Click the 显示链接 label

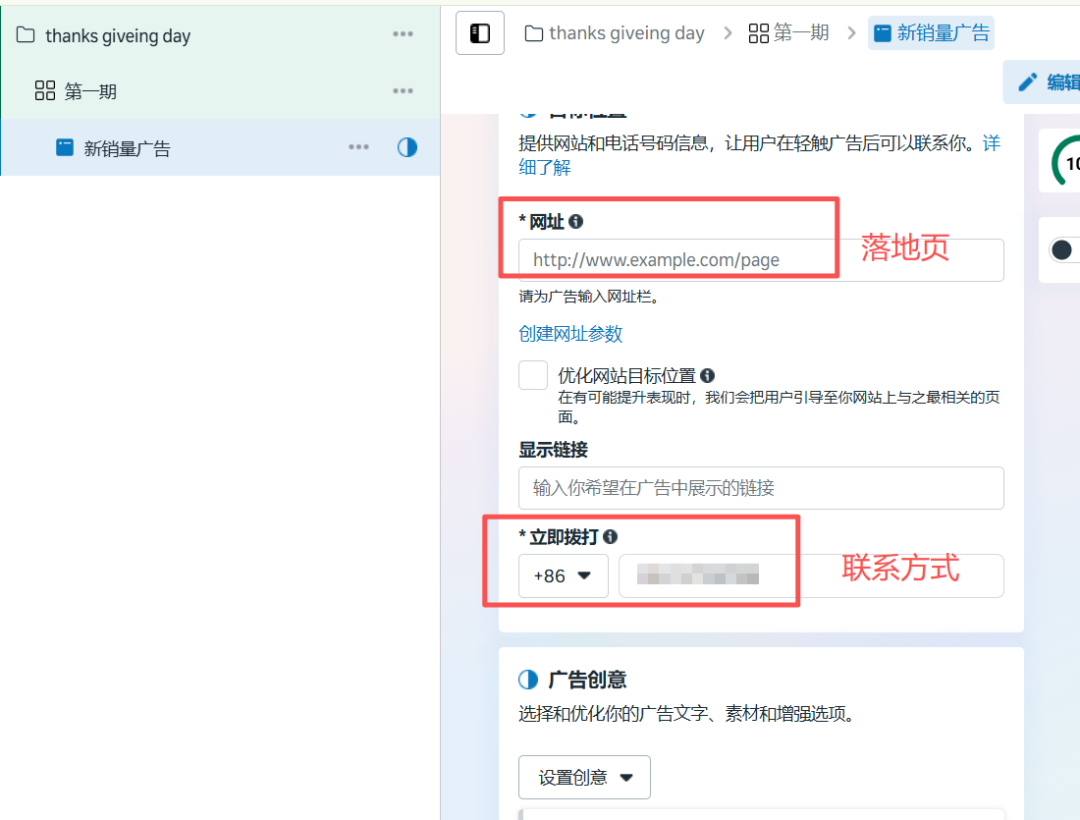[x=553, y=450]
